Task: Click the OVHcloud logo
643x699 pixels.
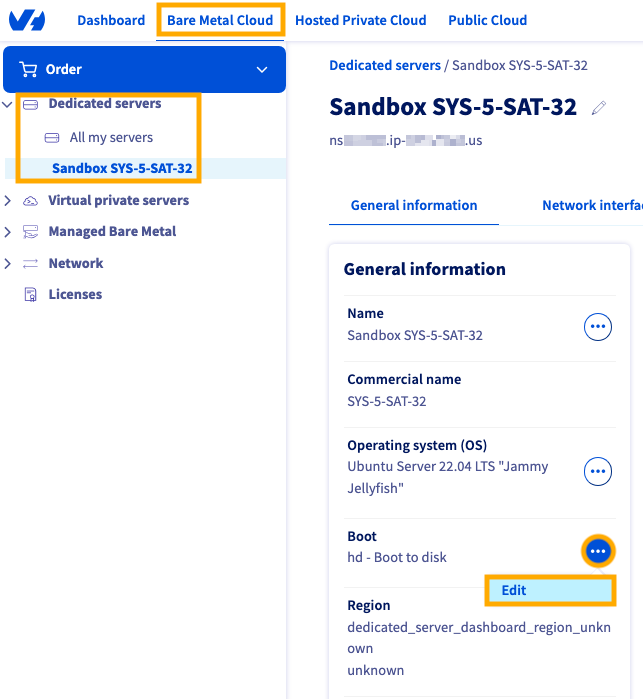Action: click(27, 20)
